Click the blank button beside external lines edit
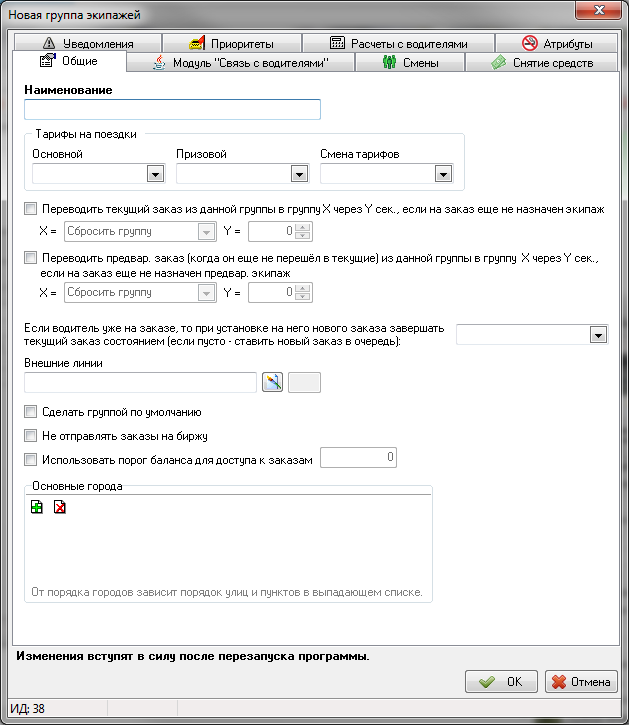629x725 pixels. (x=304, y=382)
